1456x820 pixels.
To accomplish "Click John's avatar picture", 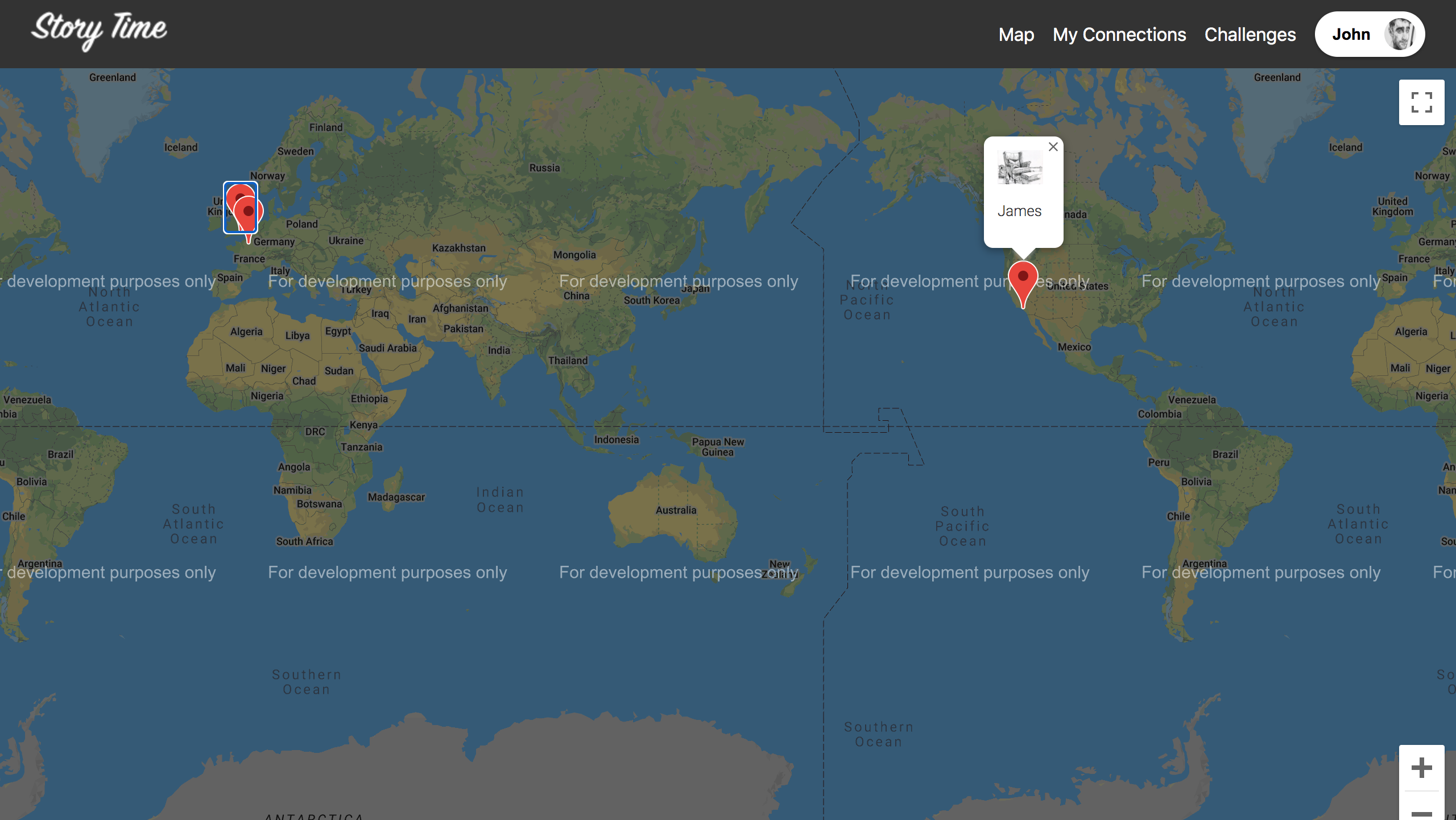I will (1400, 34).
